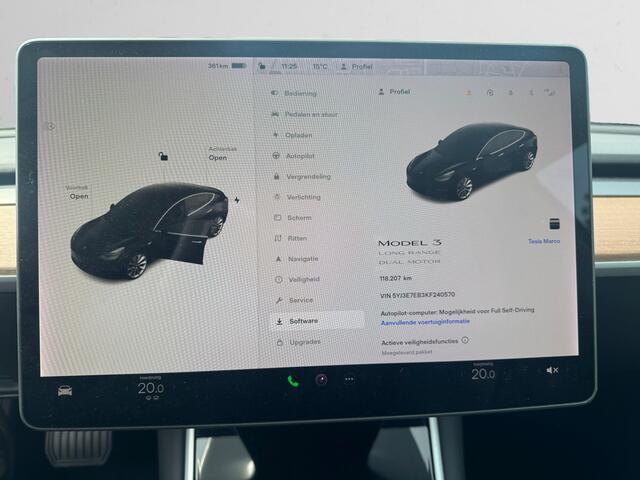The width and height of the screenshot is (640, 480).
Task: Open the Veiligheid safety menu
Action: (x=298, y=279)
